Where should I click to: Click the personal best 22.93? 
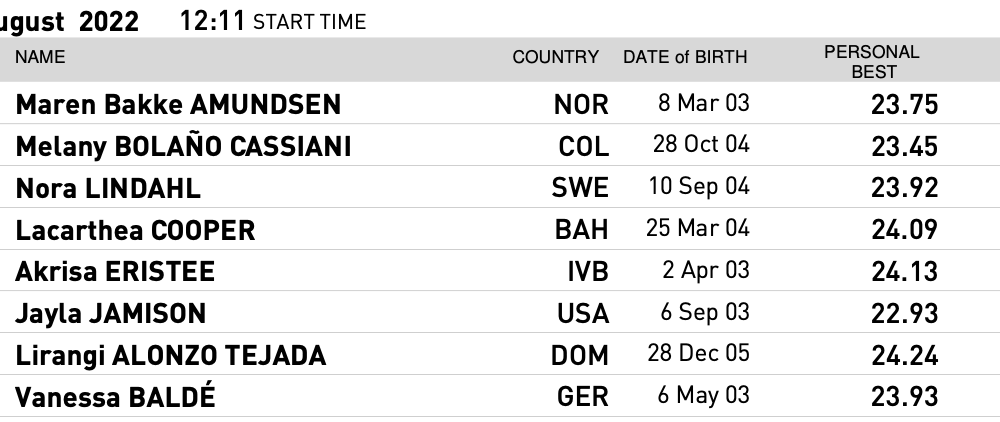[904, 314]
